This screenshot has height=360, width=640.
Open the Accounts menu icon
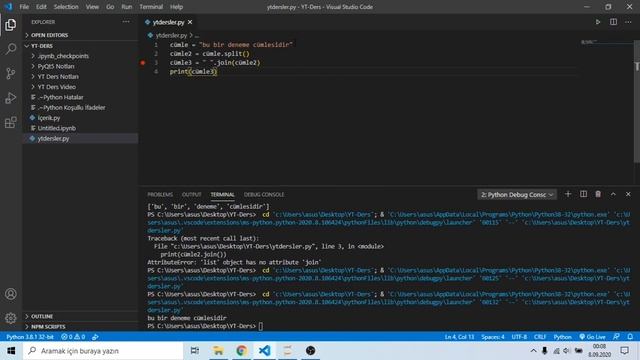[11, 294]
